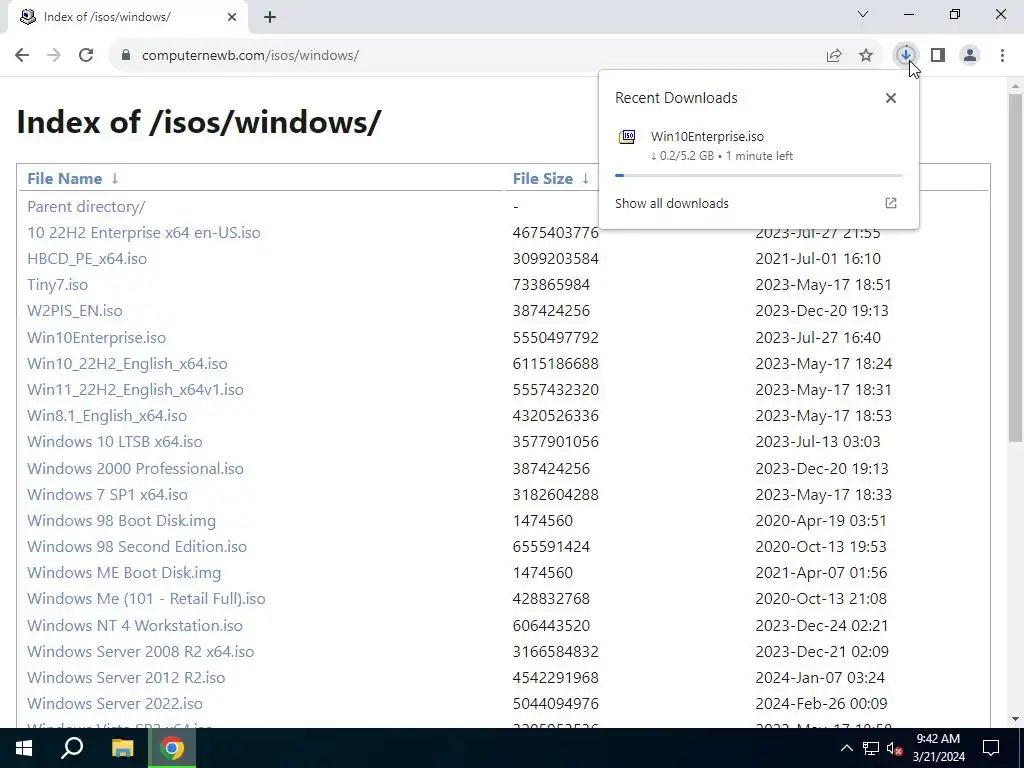The width and height of the screenshot is (1024, 768).
Task: Close the Recent Downloads popup
Action: click(891, 98)
